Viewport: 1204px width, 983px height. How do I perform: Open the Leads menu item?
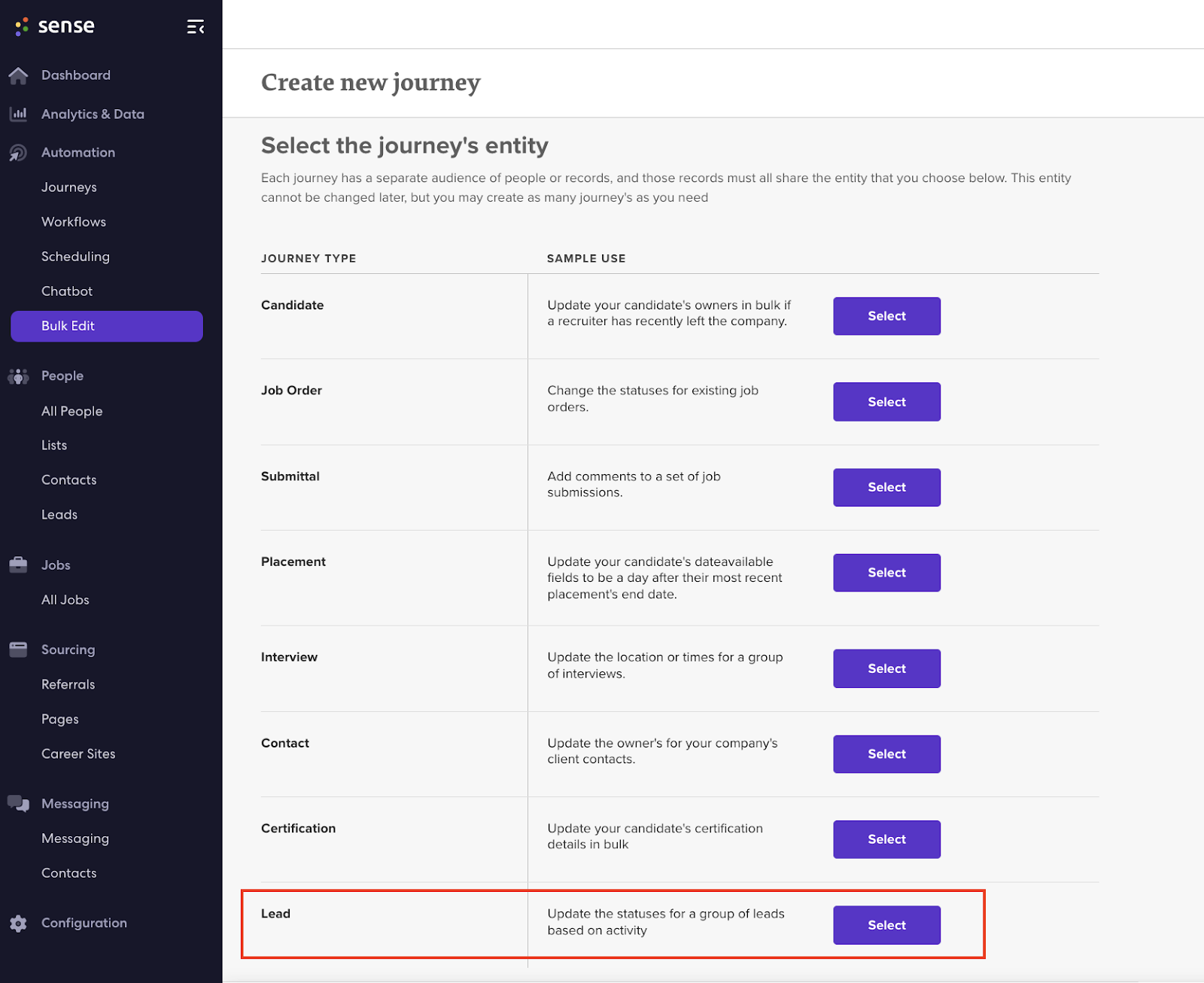click(x=59, y=515)
